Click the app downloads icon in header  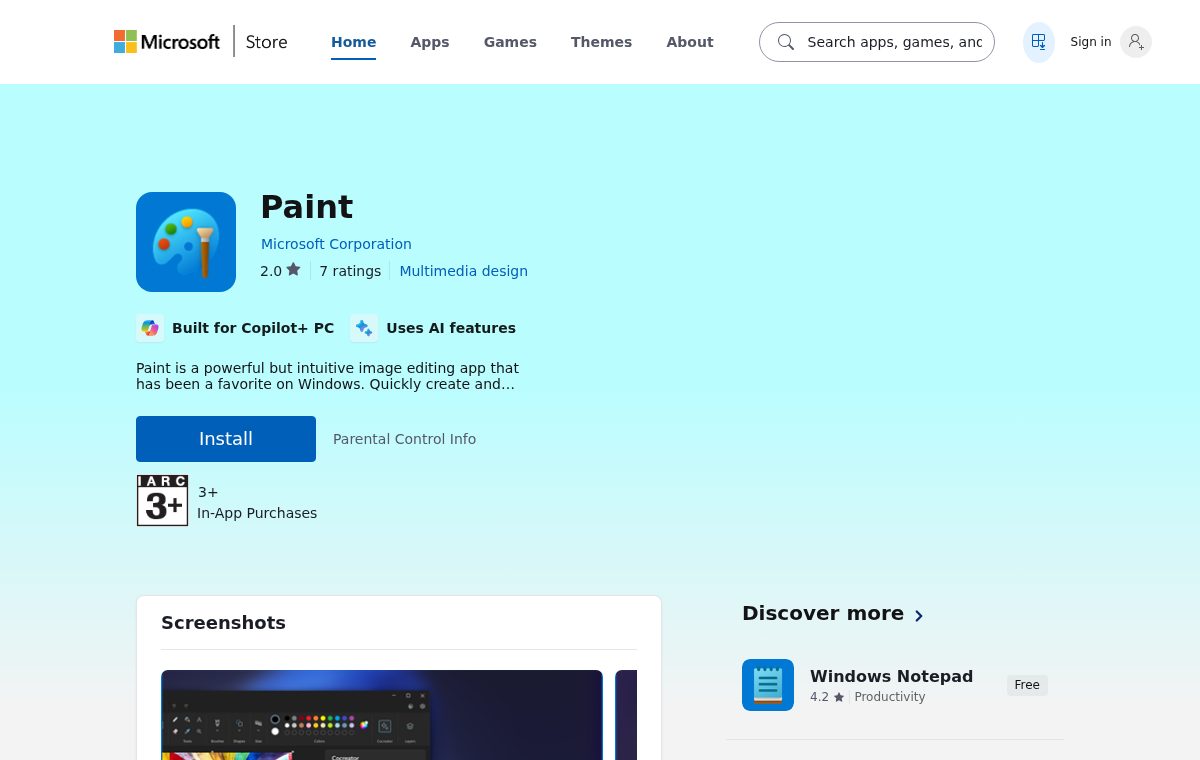(x=1039, y=42)
